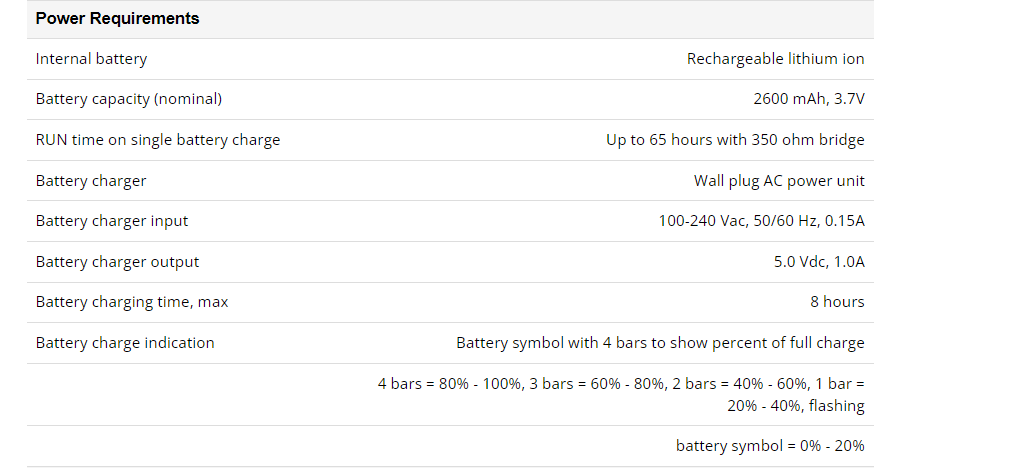Click Wall plug AC power unit text
The height and width of the screenshot is (468, 1032).
click(779, 180)
